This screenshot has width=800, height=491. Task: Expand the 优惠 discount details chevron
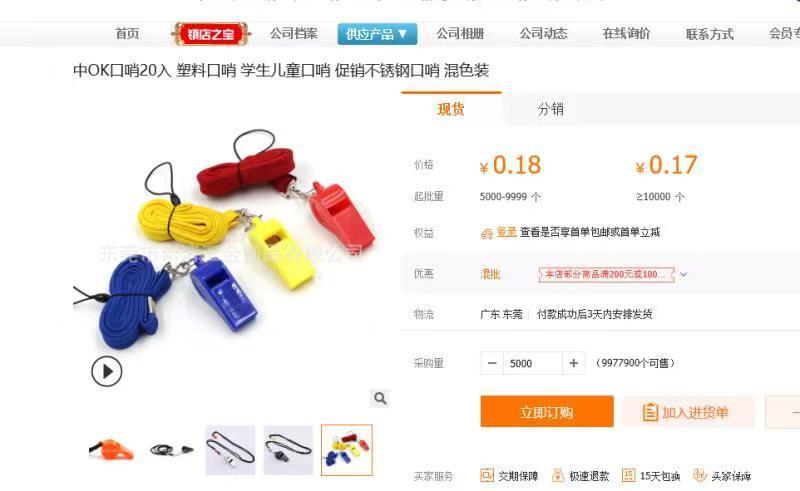[684, 275]
